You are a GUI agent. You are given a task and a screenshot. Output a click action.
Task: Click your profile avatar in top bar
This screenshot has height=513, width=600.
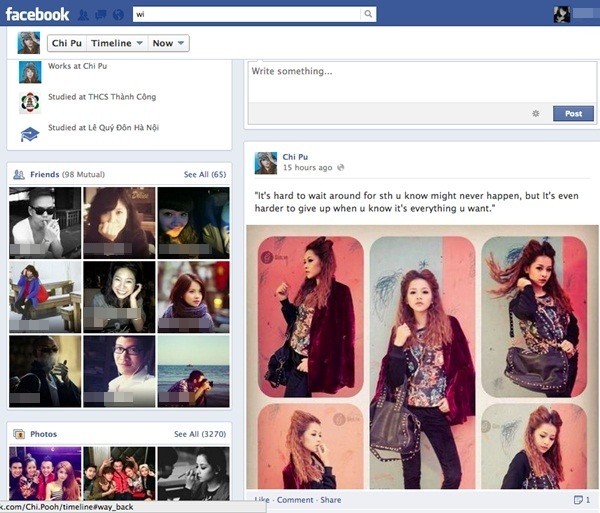click(562, 14)
